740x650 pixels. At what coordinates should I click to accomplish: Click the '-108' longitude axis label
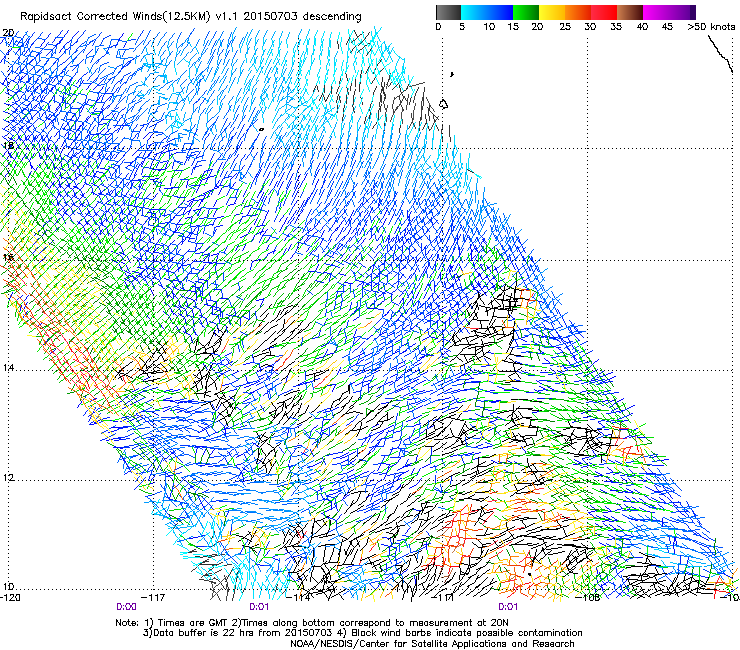click(x=588, y=597)
